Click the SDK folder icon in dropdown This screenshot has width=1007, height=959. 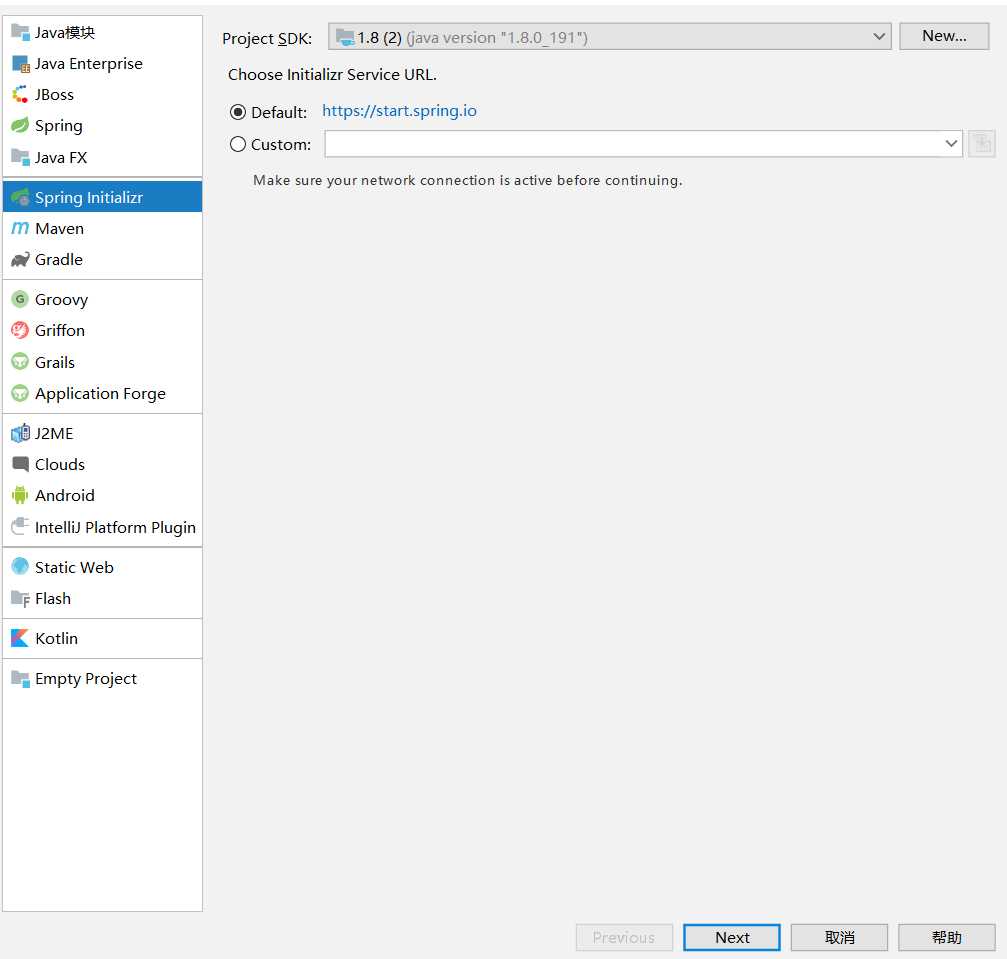click(x=345, y=37)
